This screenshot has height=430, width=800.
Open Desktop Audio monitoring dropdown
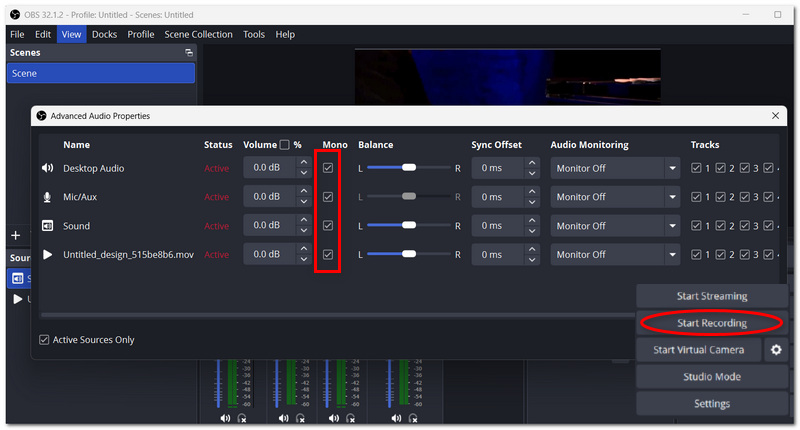click(615, 168)
